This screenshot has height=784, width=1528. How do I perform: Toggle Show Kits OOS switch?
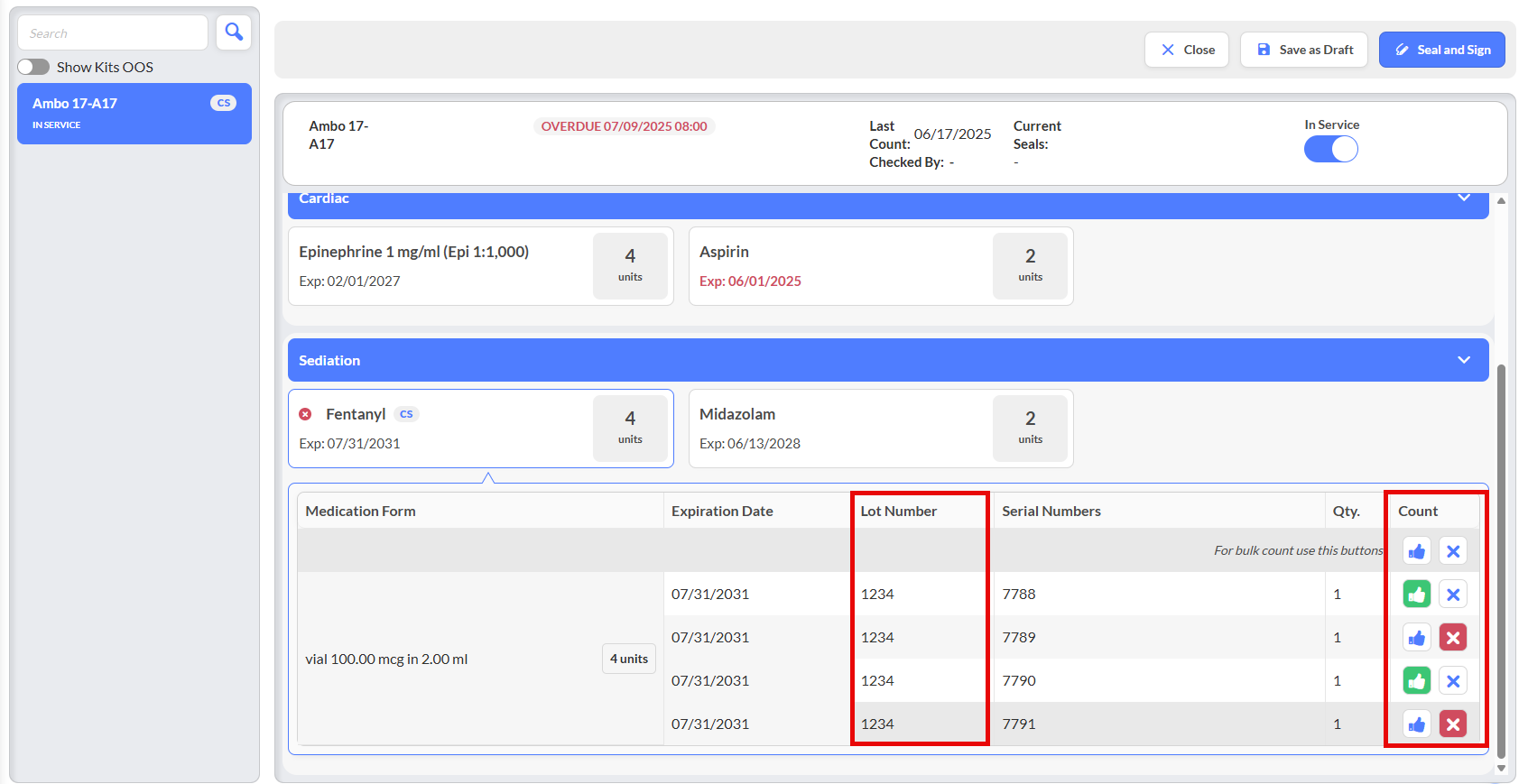tap(33, 67)
